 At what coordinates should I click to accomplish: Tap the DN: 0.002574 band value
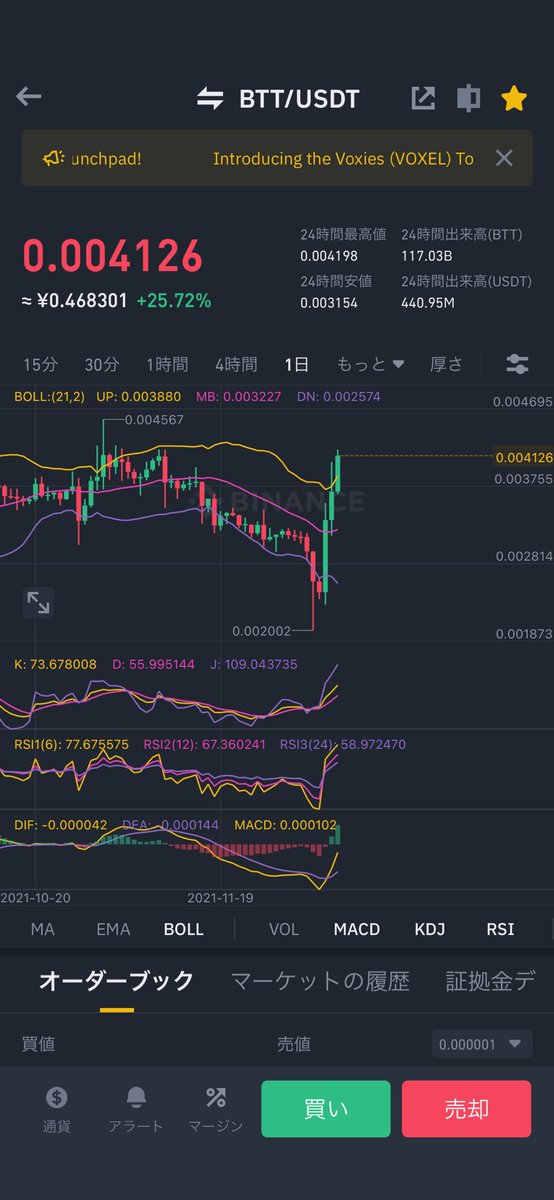[340, 397]
